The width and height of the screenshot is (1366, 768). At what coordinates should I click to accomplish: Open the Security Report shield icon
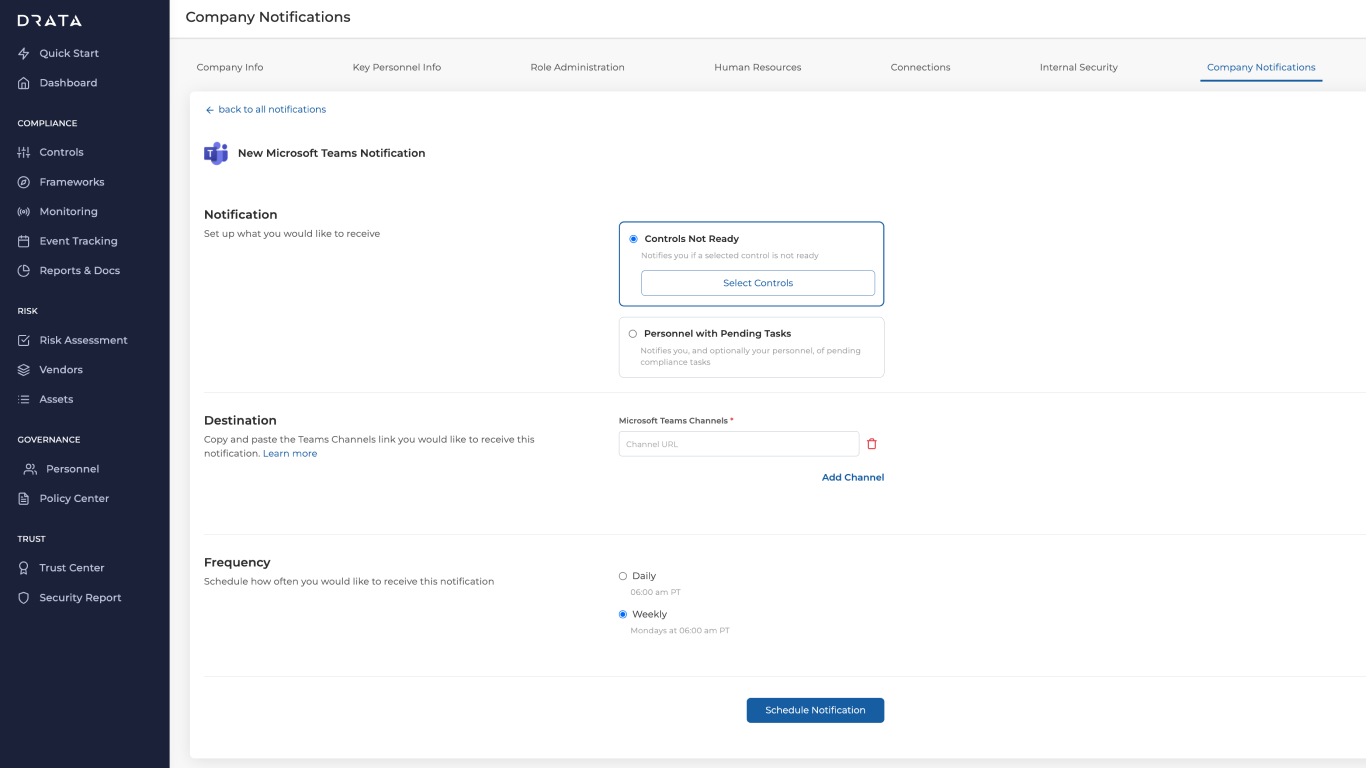coord(24,598)
